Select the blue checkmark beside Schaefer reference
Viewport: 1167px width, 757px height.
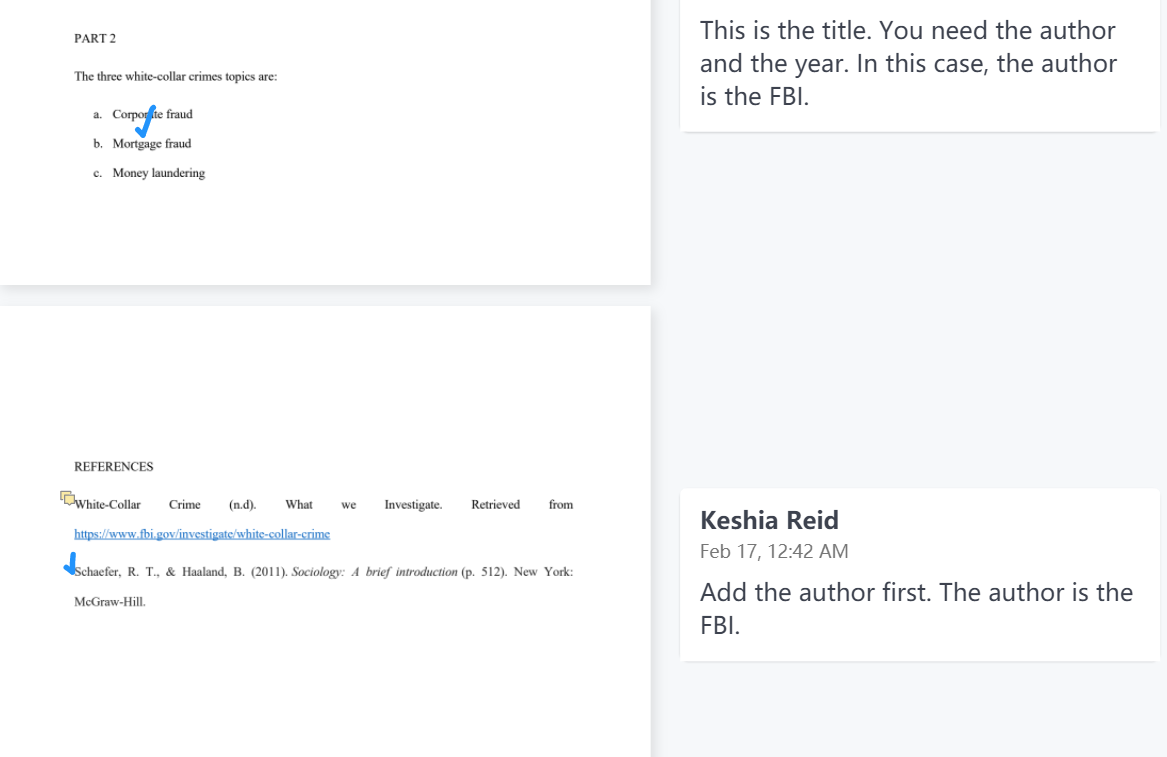70,563
